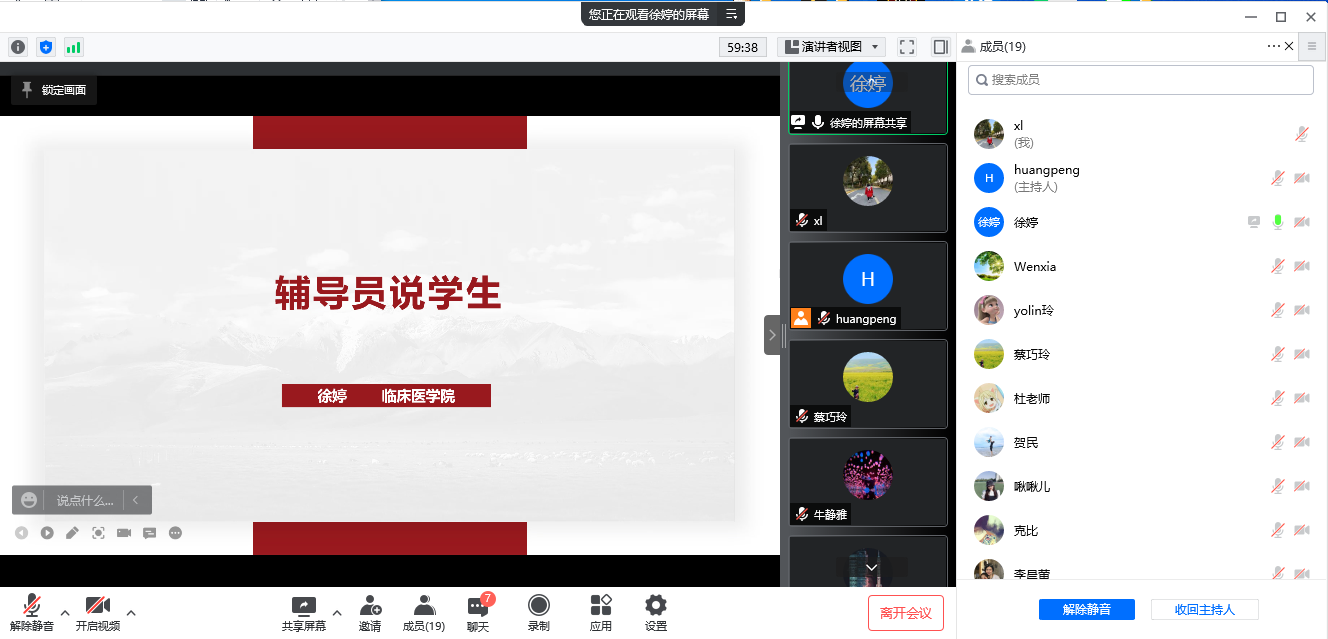The height and width of the screenshot is (639, 1328).
Task: Open the 演讲者视图 view dropdown
Action: 831,47
